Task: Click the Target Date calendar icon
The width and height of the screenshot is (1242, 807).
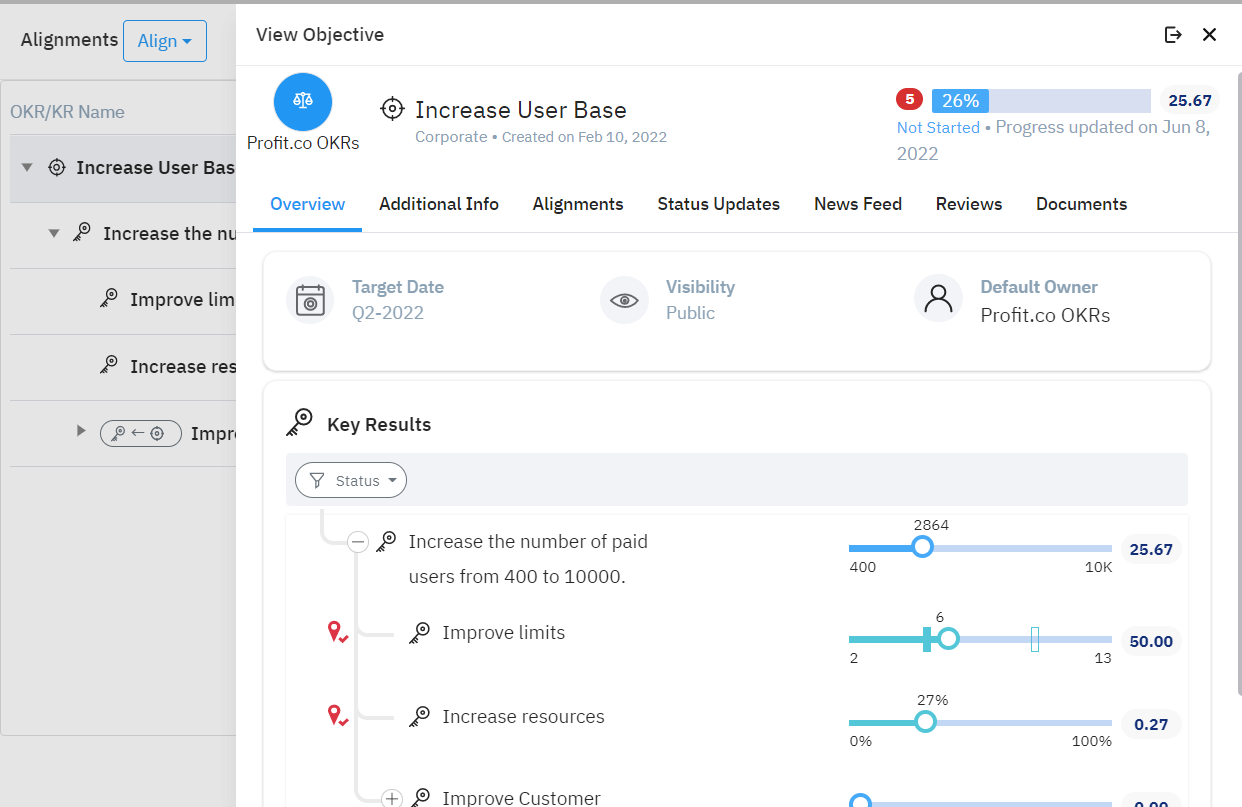Action: 310,300
